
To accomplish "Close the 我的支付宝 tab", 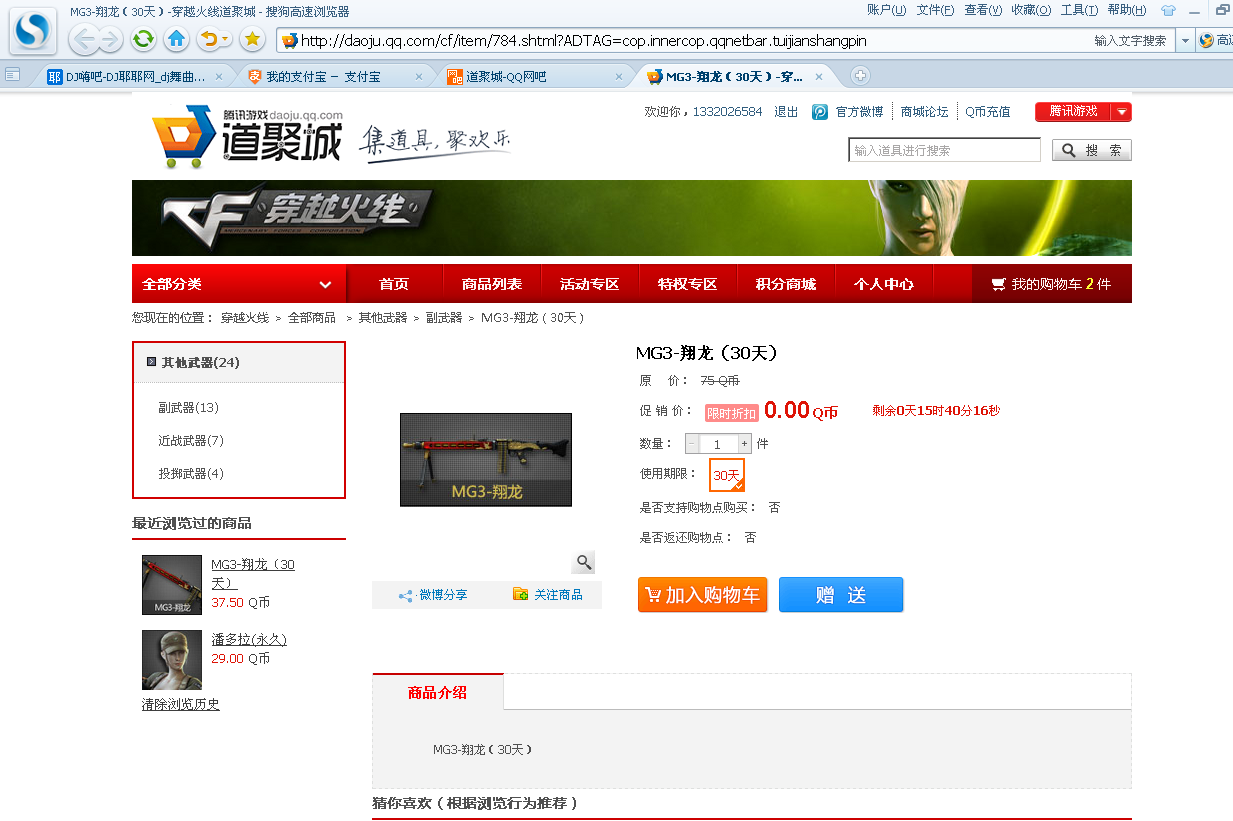I will [x=417, y=76].
